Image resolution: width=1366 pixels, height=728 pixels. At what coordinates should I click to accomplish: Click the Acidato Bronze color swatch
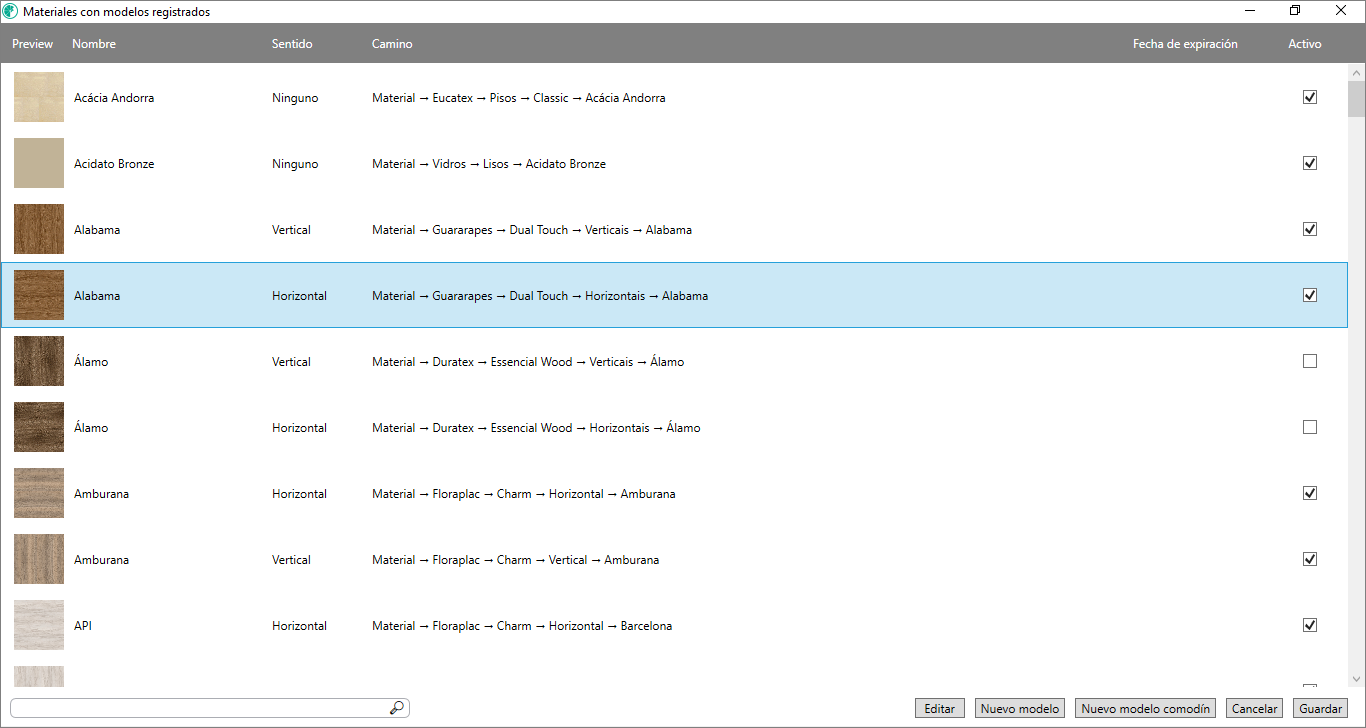[x=39, y=163]
